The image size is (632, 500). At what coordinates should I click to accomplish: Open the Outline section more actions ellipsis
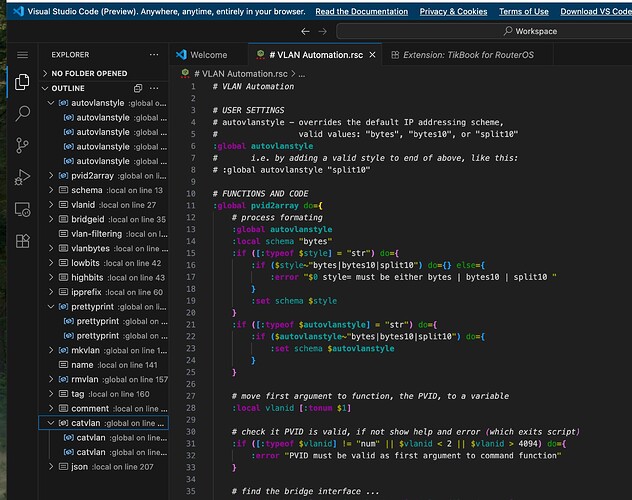[154, 88]
